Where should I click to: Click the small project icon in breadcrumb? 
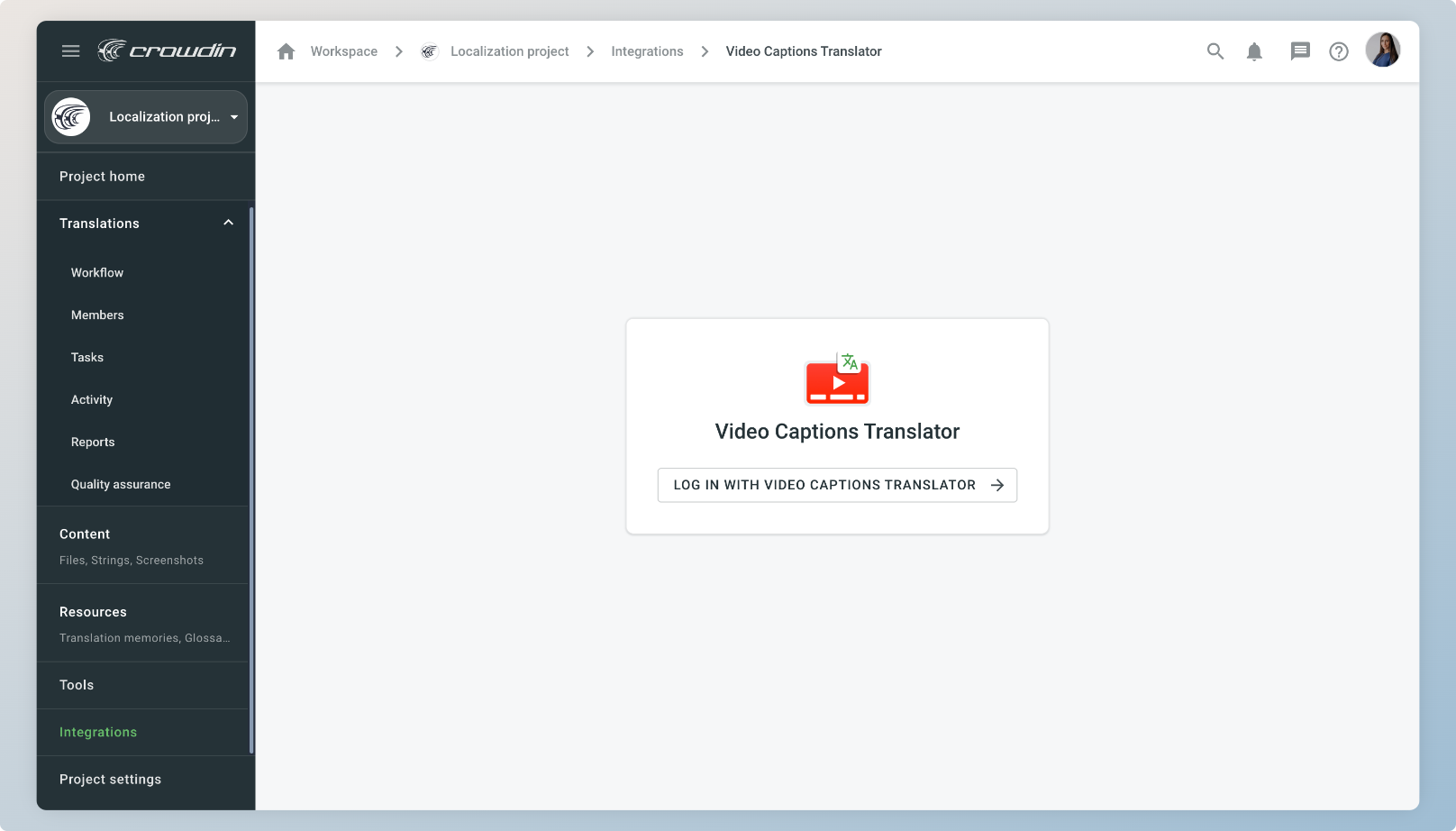coord(430,51)
